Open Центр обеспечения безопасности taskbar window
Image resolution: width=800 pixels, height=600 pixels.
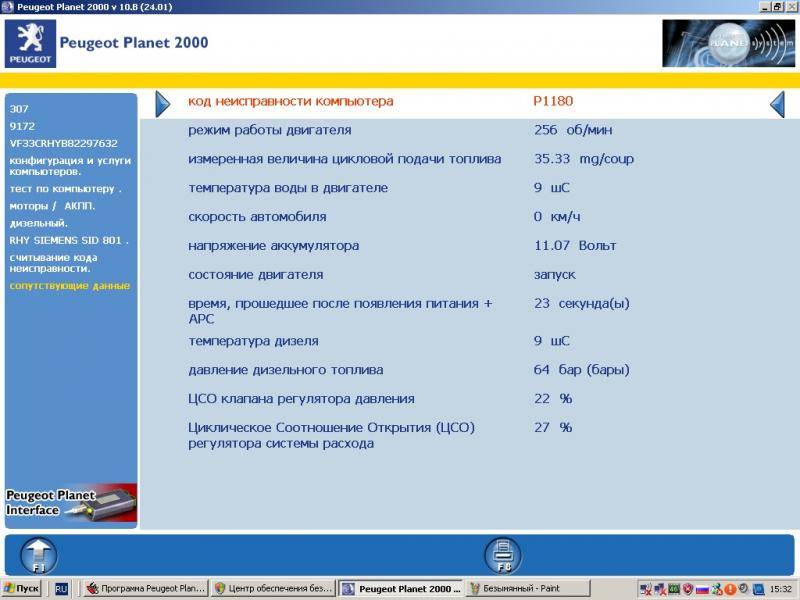click(x=271, y=589)
